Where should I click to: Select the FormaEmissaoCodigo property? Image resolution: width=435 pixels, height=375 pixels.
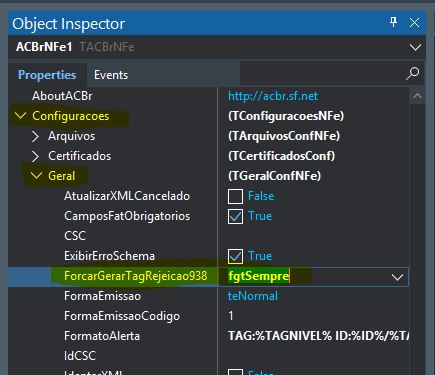point(122,316)
